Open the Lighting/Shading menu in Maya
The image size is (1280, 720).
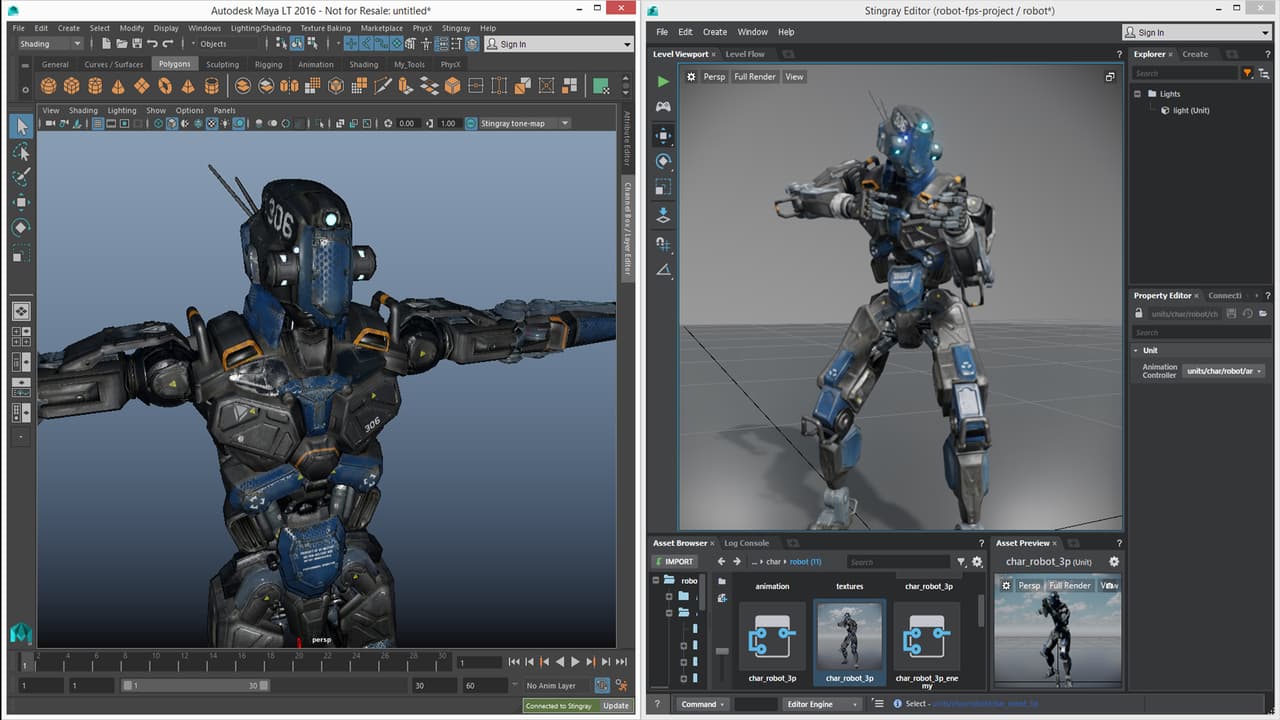click(x=261, y=28)
